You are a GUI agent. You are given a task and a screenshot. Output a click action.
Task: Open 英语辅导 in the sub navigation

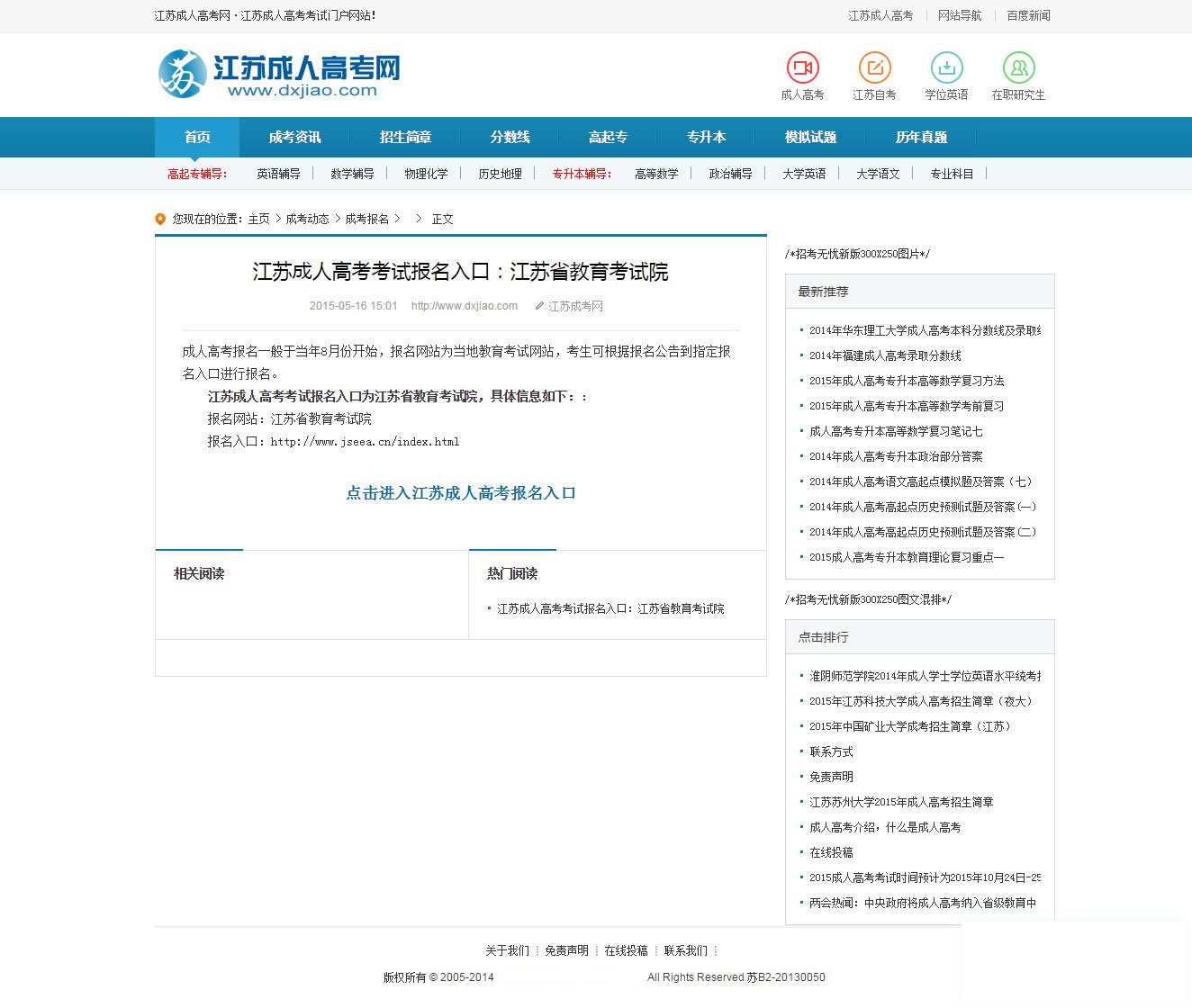(x=278, y=174)
